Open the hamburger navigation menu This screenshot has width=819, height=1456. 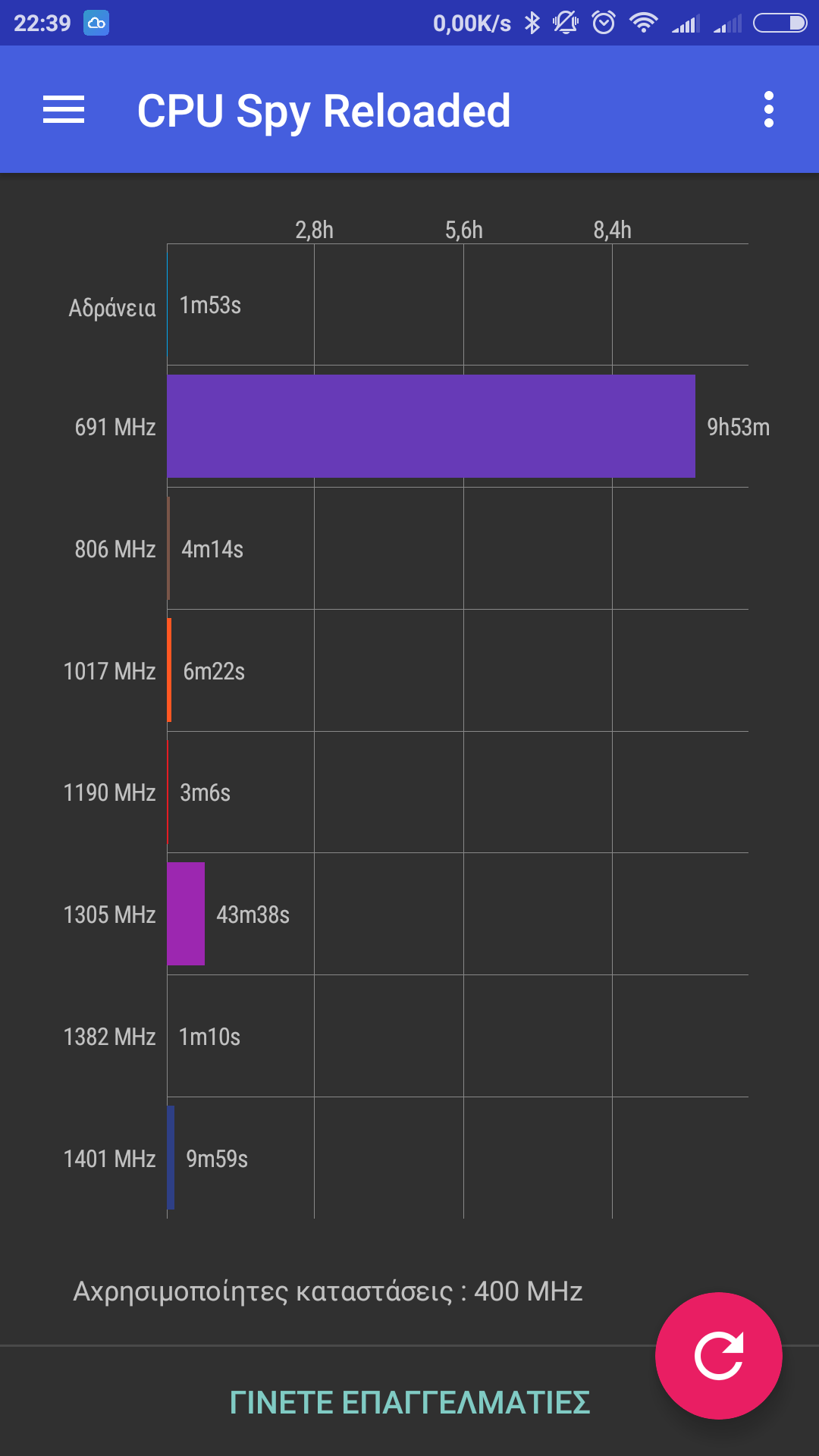click(64, 110)
